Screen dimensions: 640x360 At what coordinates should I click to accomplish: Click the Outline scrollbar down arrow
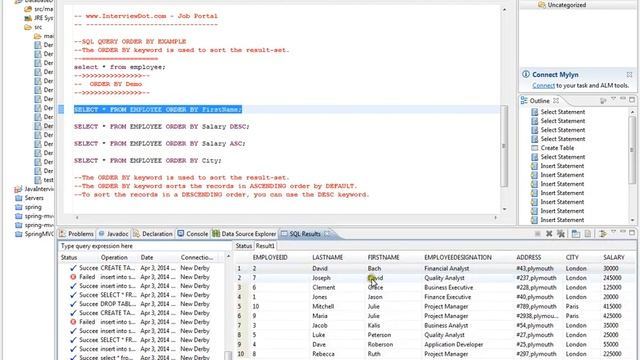point(632,220)
